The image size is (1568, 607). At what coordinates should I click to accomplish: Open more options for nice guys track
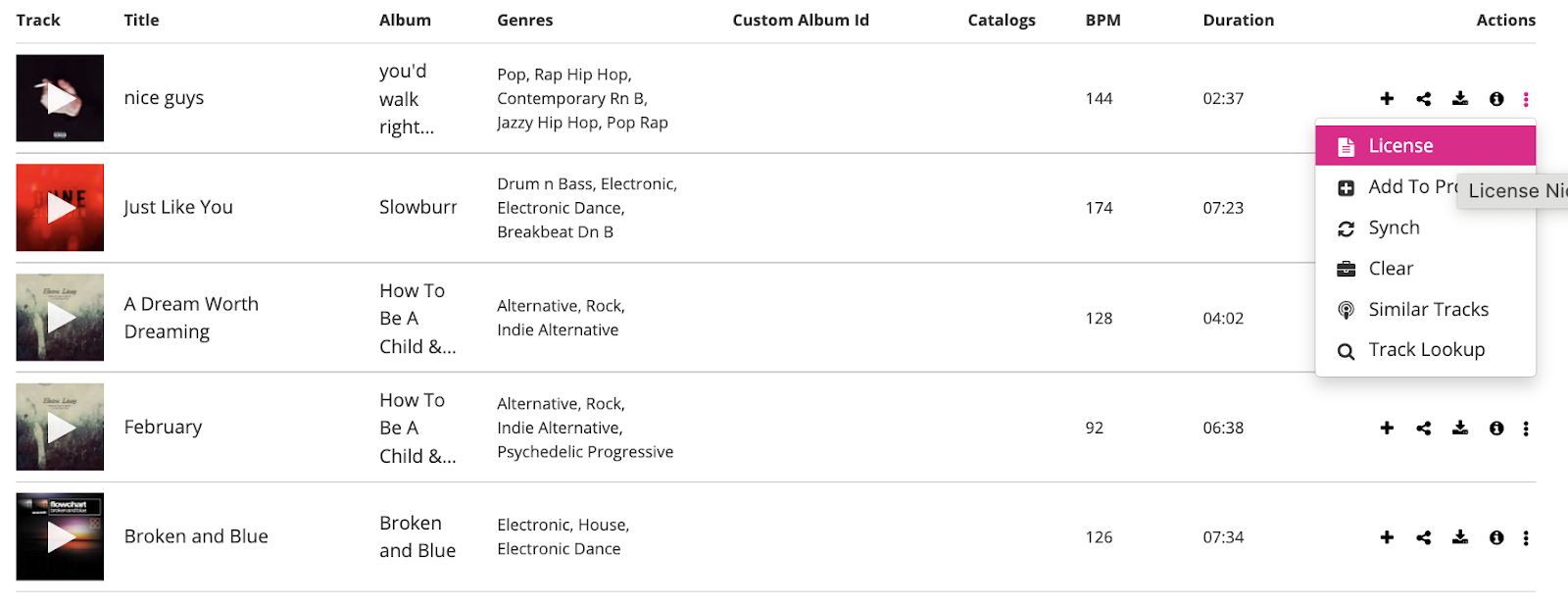(x=1526, y=98)
